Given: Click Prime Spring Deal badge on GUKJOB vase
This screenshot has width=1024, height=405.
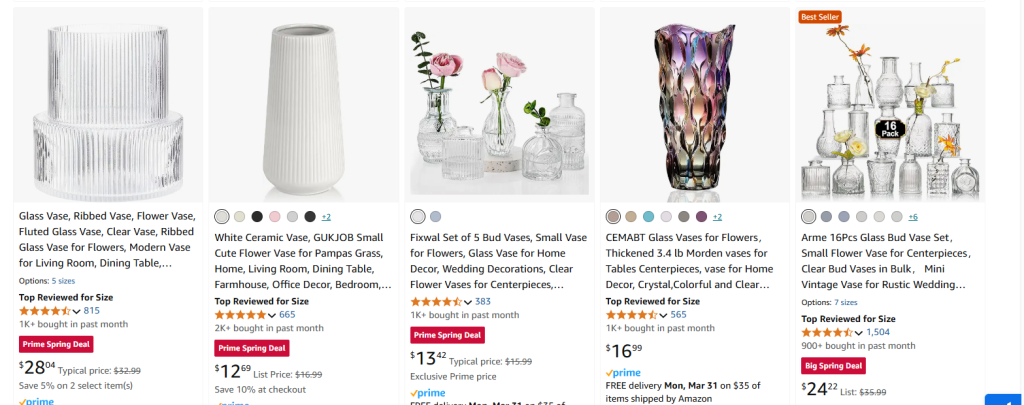Looking at the screenshot, I should click(250, 348).
